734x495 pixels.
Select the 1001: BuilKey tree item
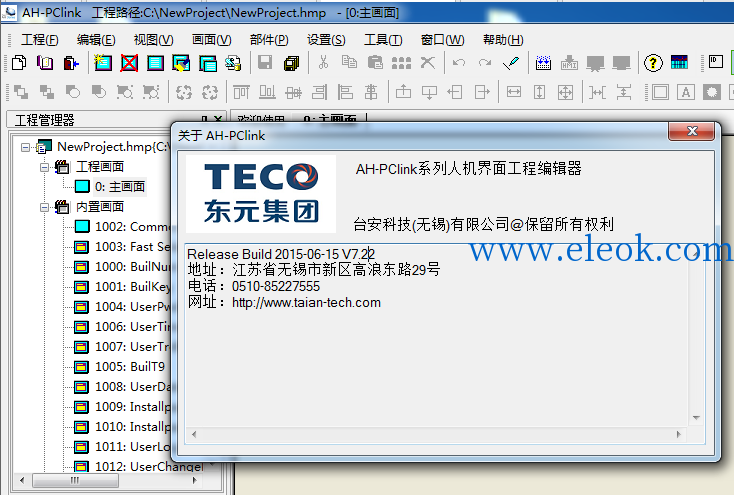pyautogui.click(x=132, y=287)
